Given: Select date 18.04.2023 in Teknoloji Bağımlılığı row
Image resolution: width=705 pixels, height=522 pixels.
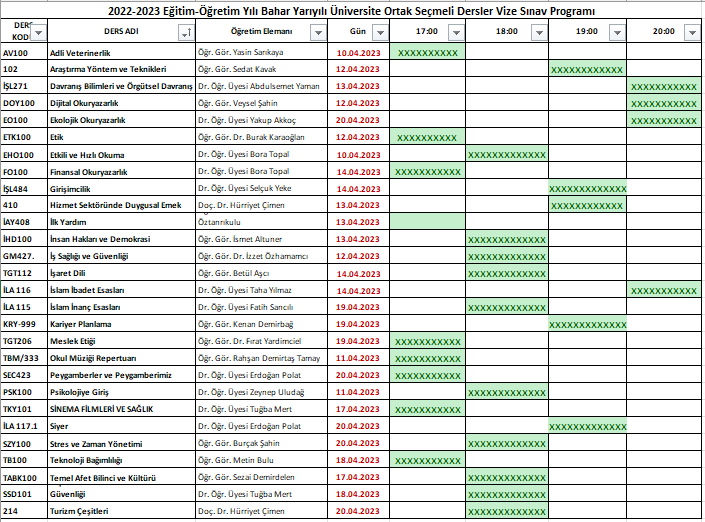Looking at the screenshot, I should point(358,460).
